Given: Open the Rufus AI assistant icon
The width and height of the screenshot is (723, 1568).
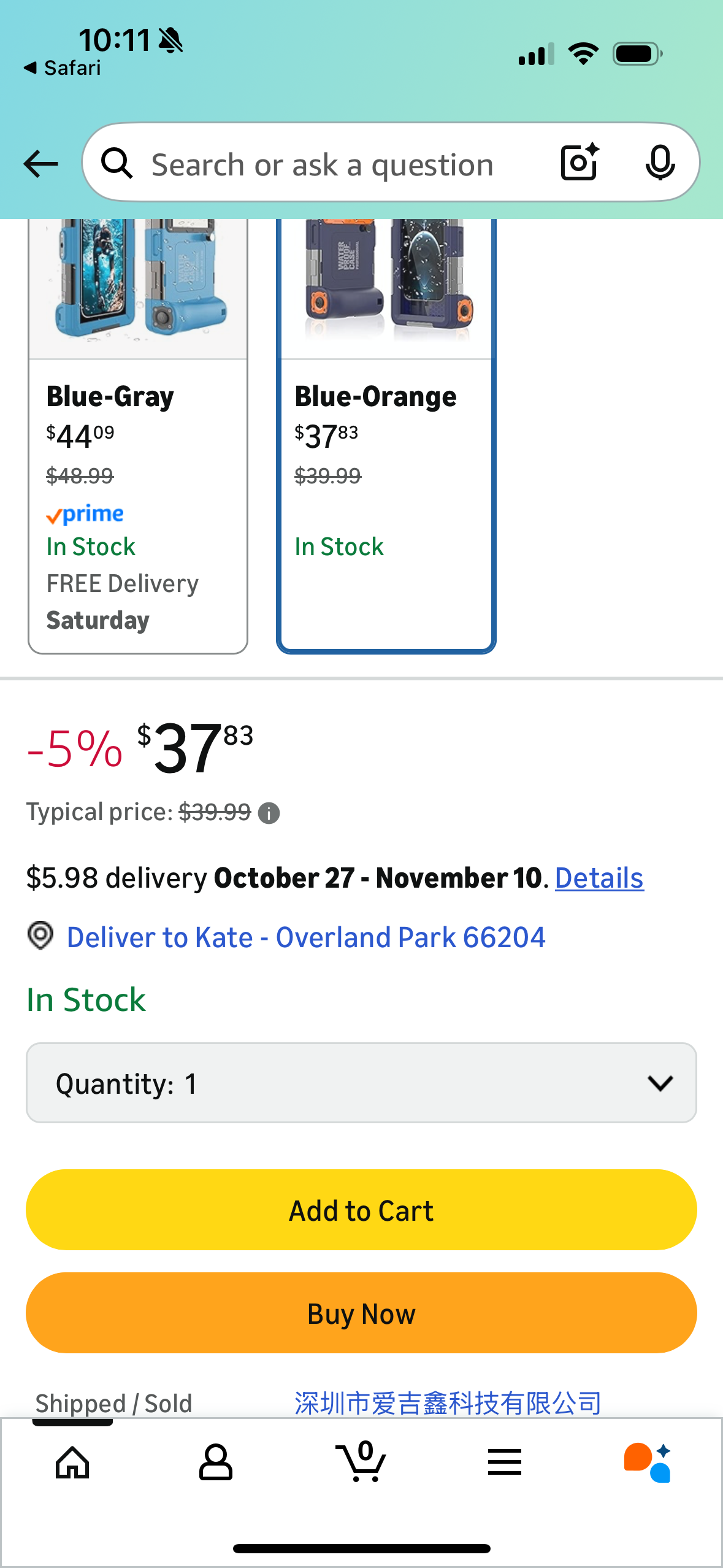Looking at the screenshot, I should pyautogui.click(x=648, y=1462).
